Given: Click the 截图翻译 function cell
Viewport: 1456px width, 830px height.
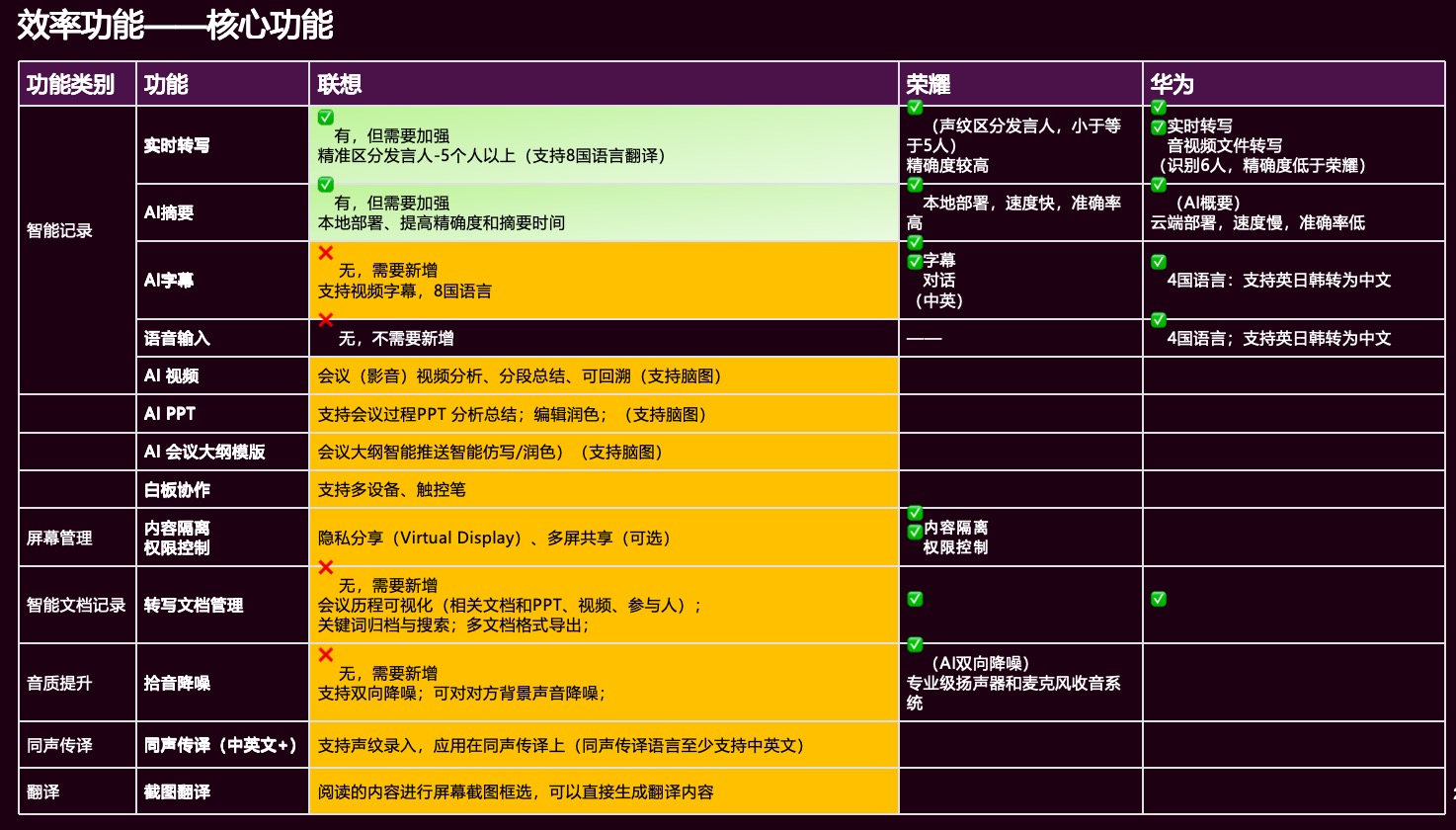Looking at the screenshot, I should (222, 791).
